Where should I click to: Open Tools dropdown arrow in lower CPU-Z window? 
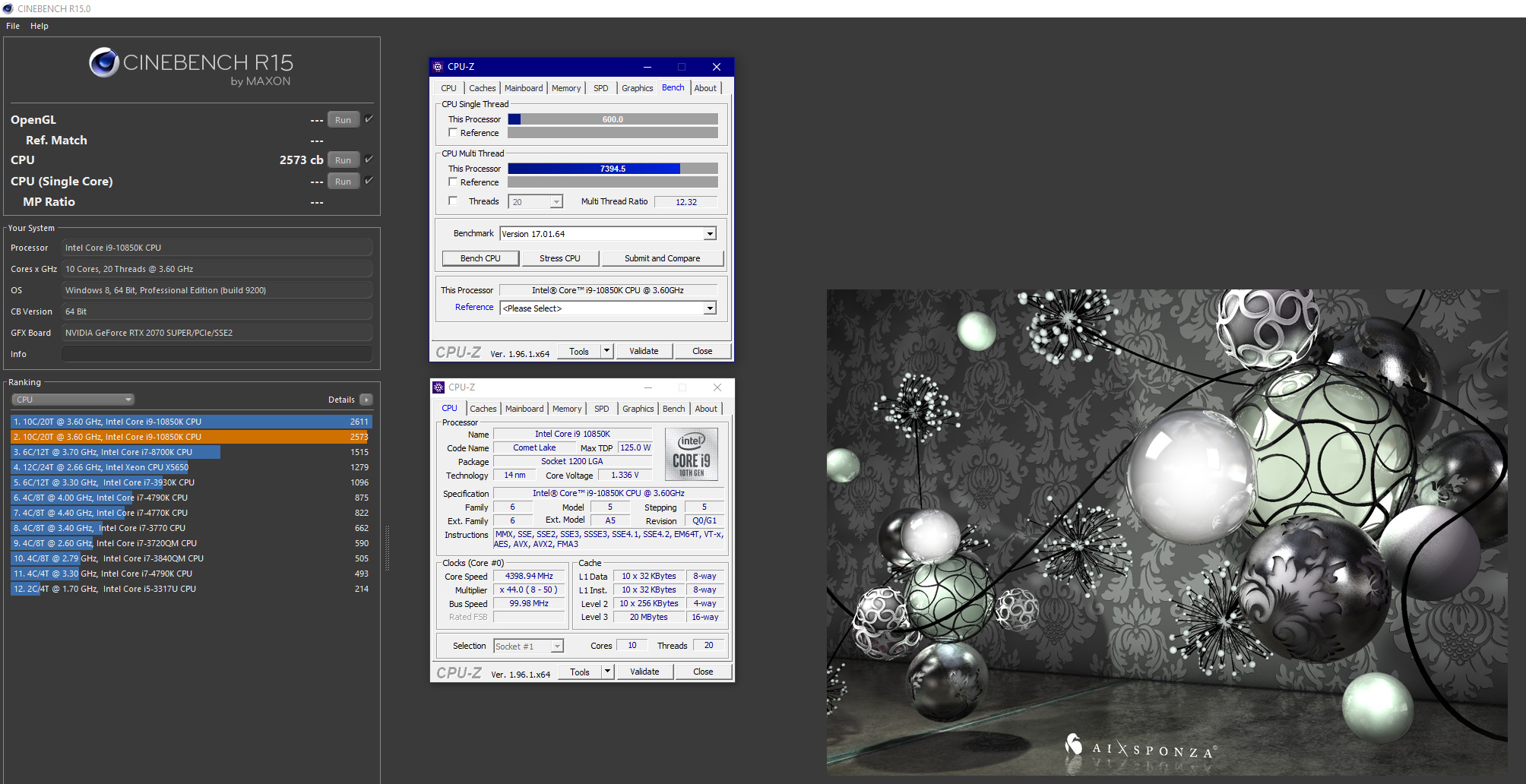pyautogui.click(x=607, y=672)
